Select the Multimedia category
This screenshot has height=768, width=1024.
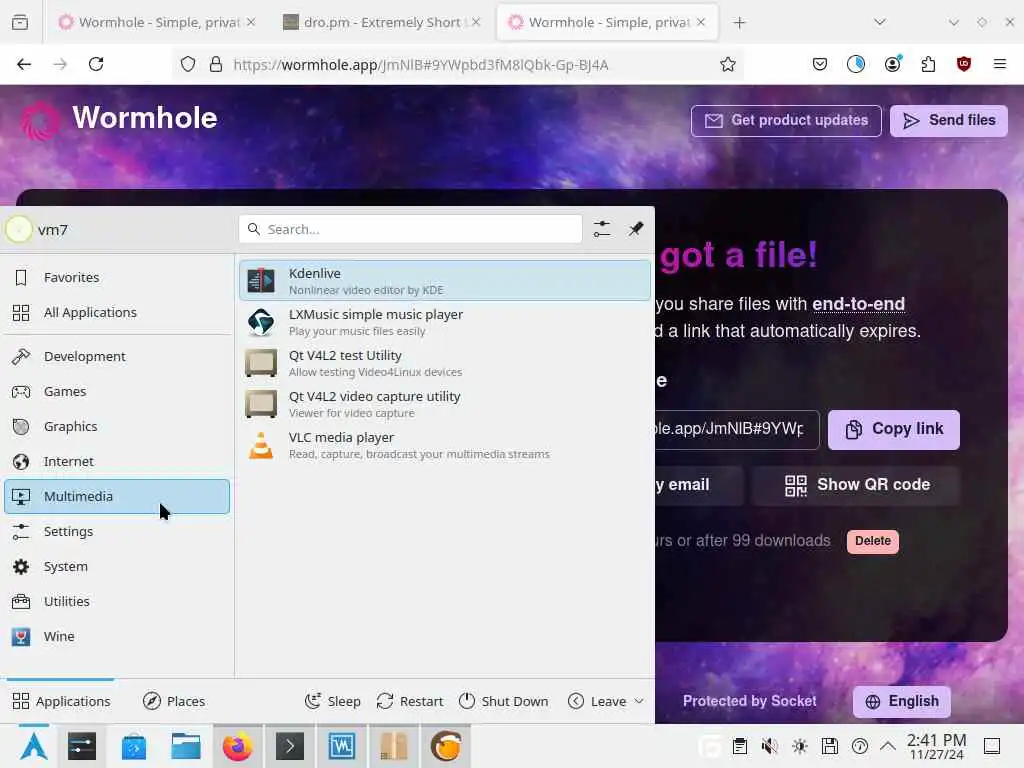point(117,496)
